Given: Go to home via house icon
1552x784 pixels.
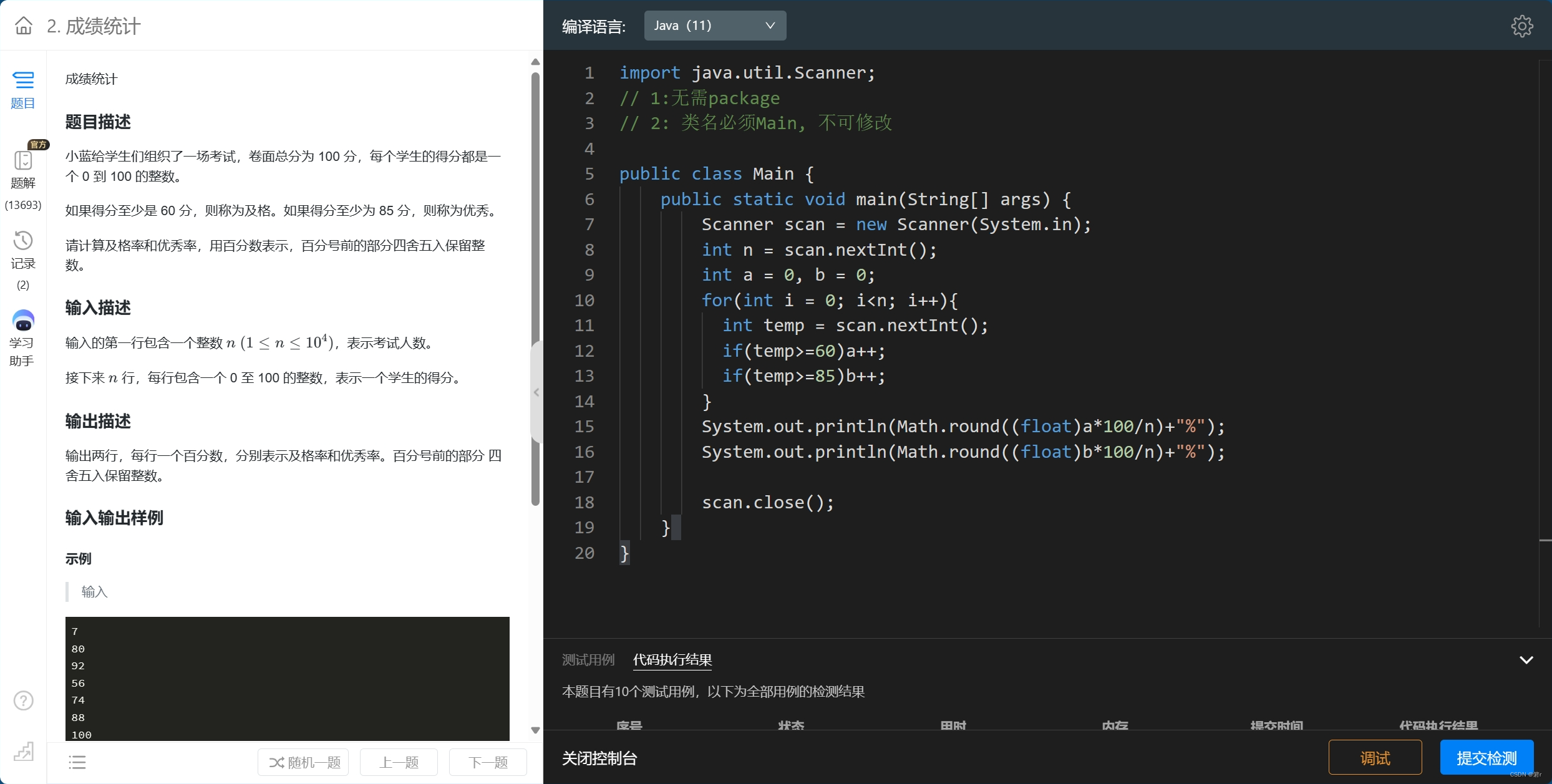Looking at the screenshot, I should coord(24,26).
